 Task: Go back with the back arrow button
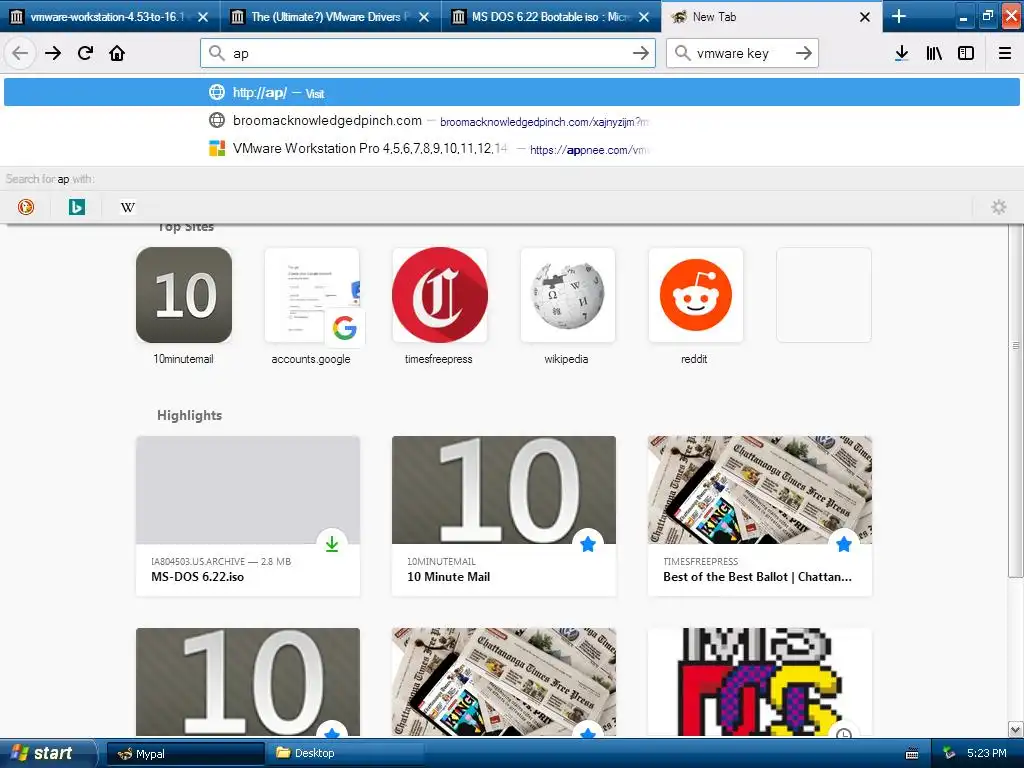[x=20, y=53]
